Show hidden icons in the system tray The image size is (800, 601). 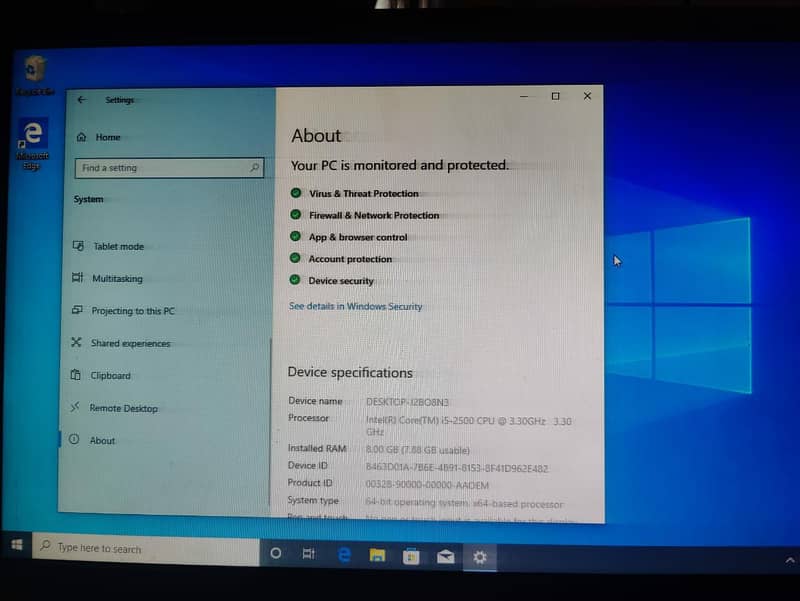[790, 561]
